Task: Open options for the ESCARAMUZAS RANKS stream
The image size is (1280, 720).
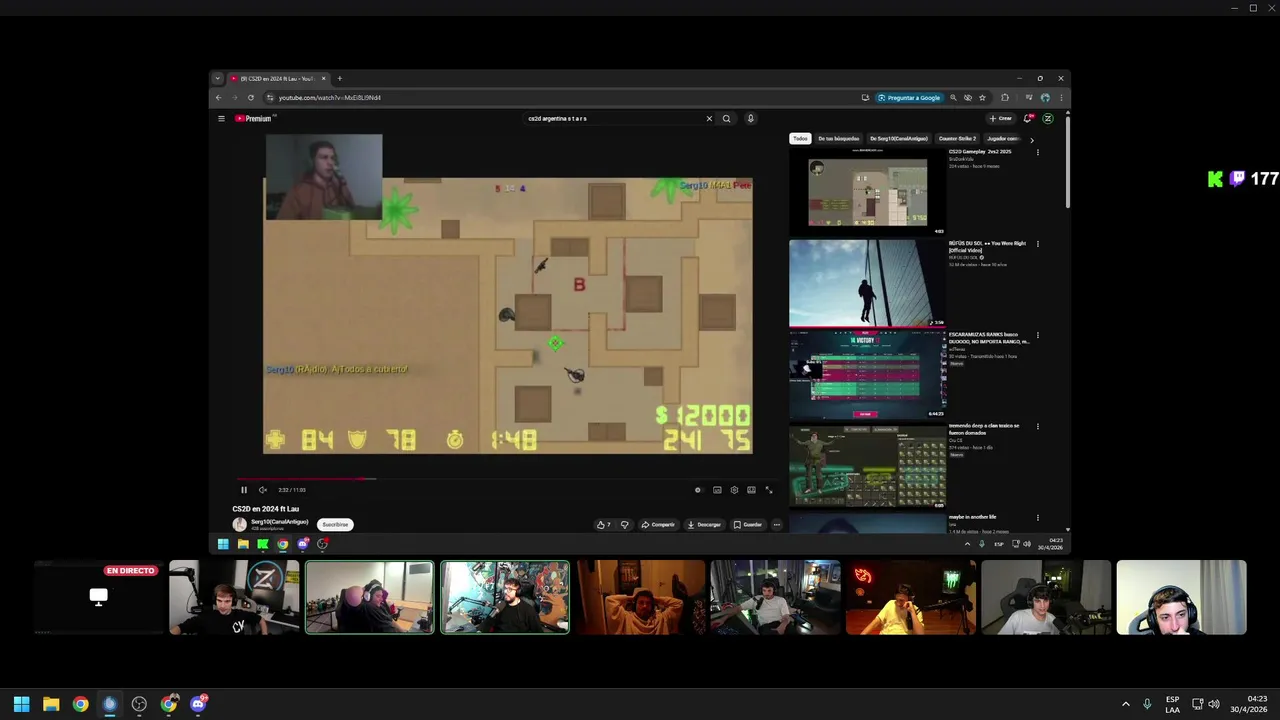Action: 1037,336
